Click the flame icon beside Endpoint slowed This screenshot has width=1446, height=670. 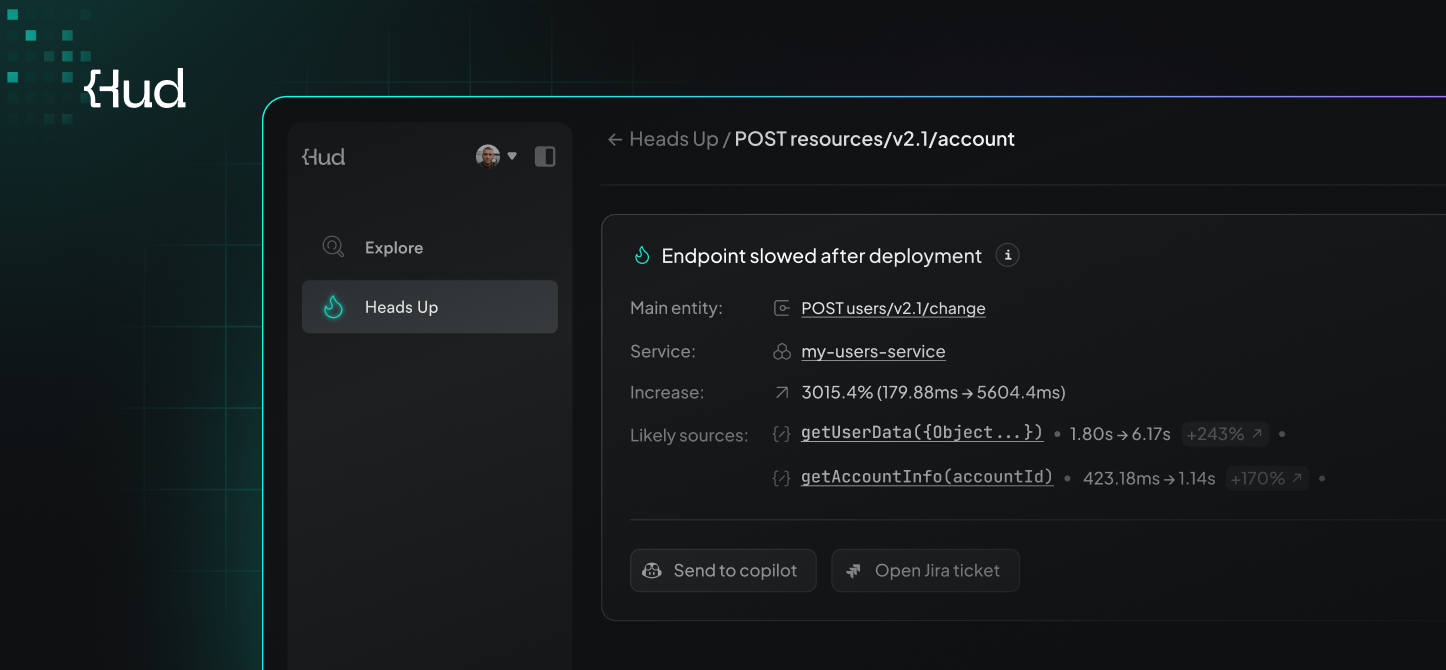point(642,256)
